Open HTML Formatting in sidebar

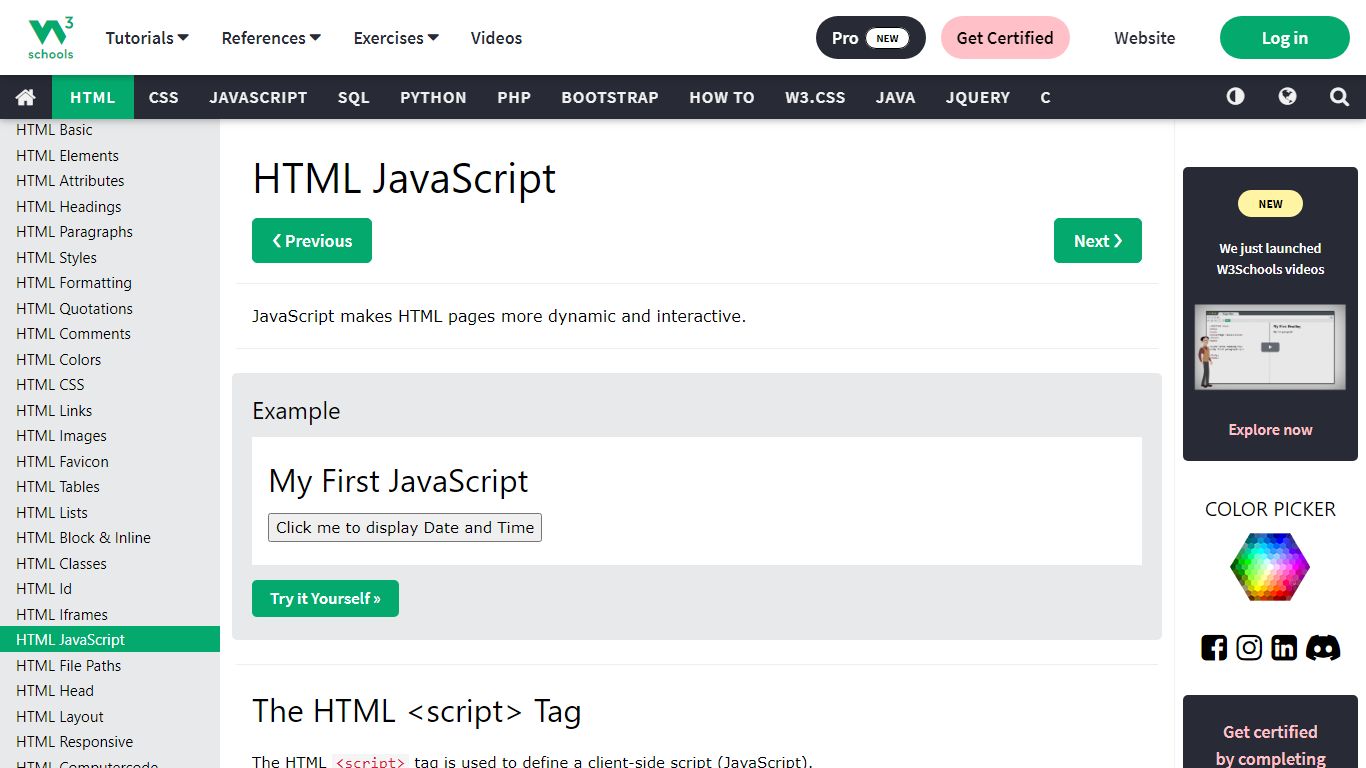pyautogui.click(x=110, y=283)
